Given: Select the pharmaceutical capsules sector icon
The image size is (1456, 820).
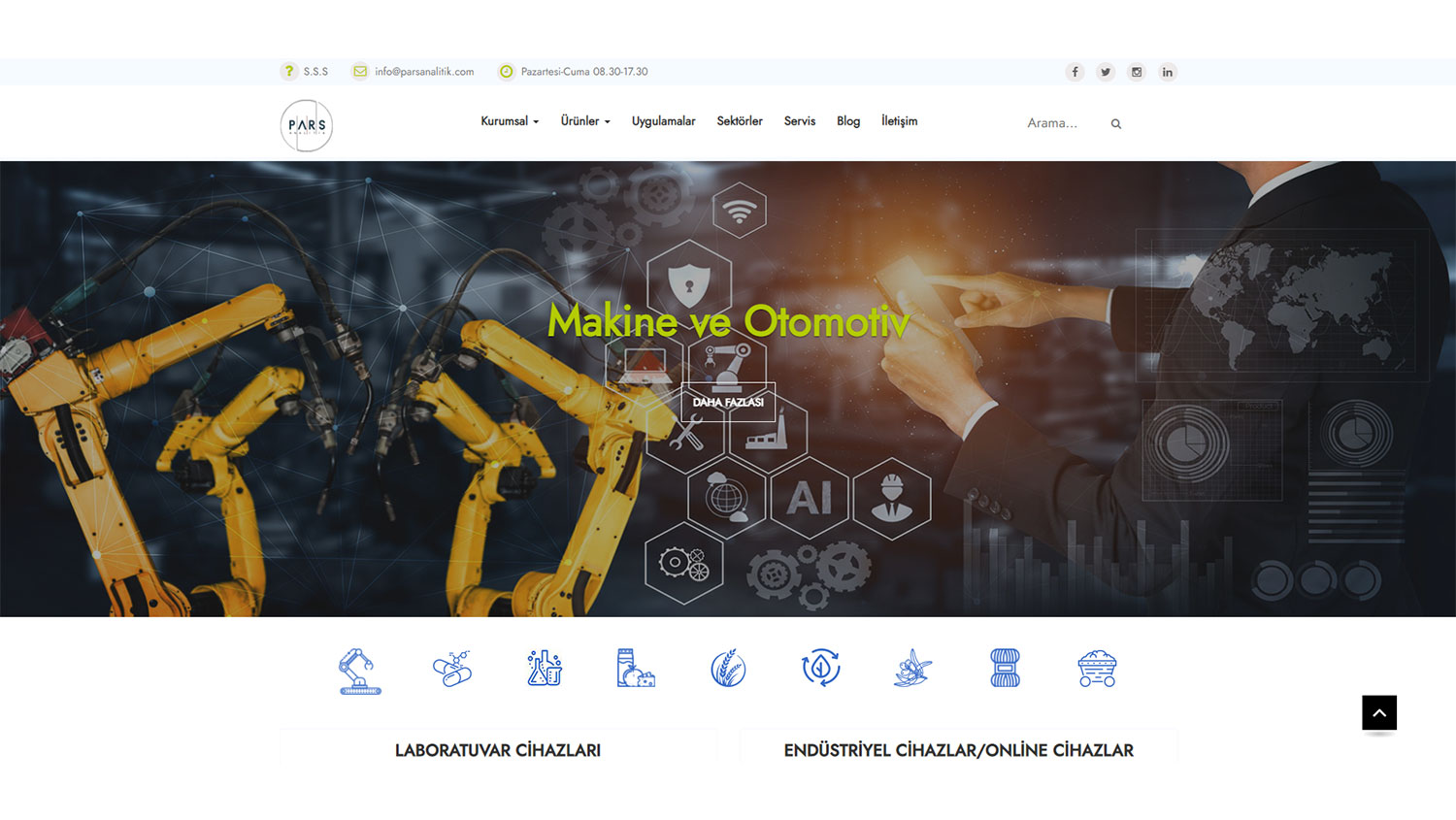Looking at the screenshot, I should click(x=451, y=669).
